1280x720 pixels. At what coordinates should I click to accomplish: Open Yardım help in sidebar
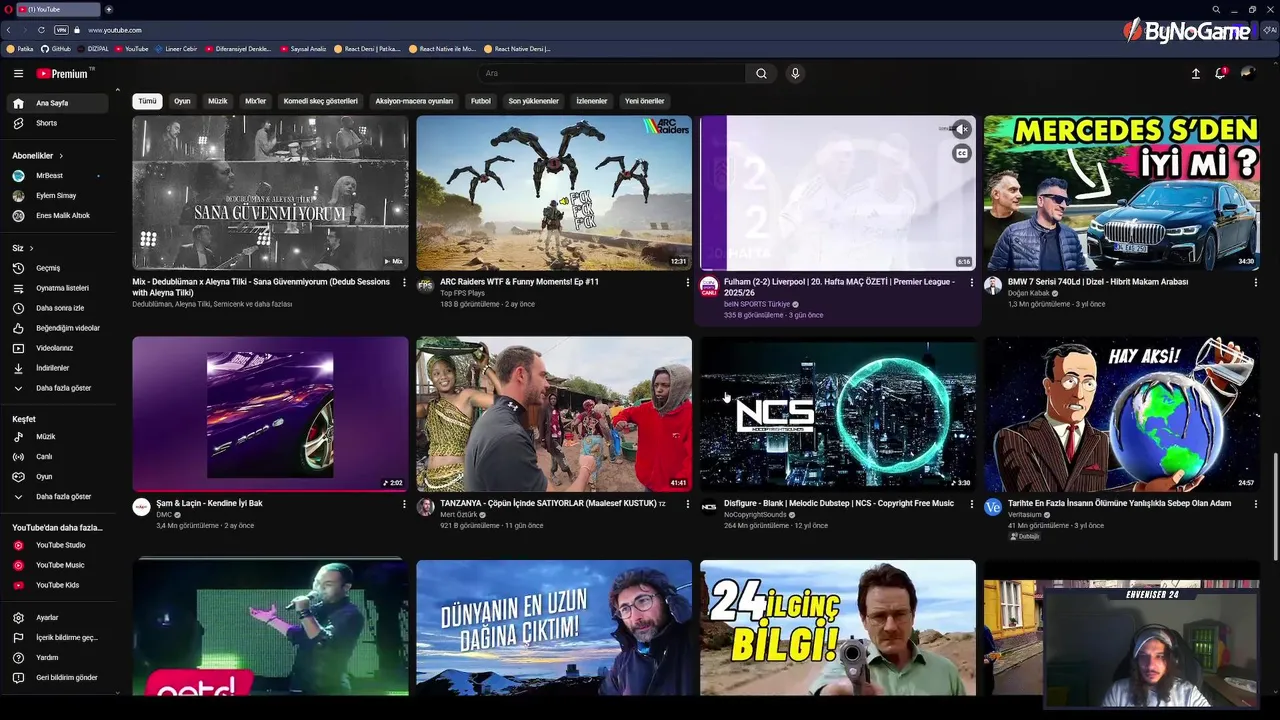(58, 658)
